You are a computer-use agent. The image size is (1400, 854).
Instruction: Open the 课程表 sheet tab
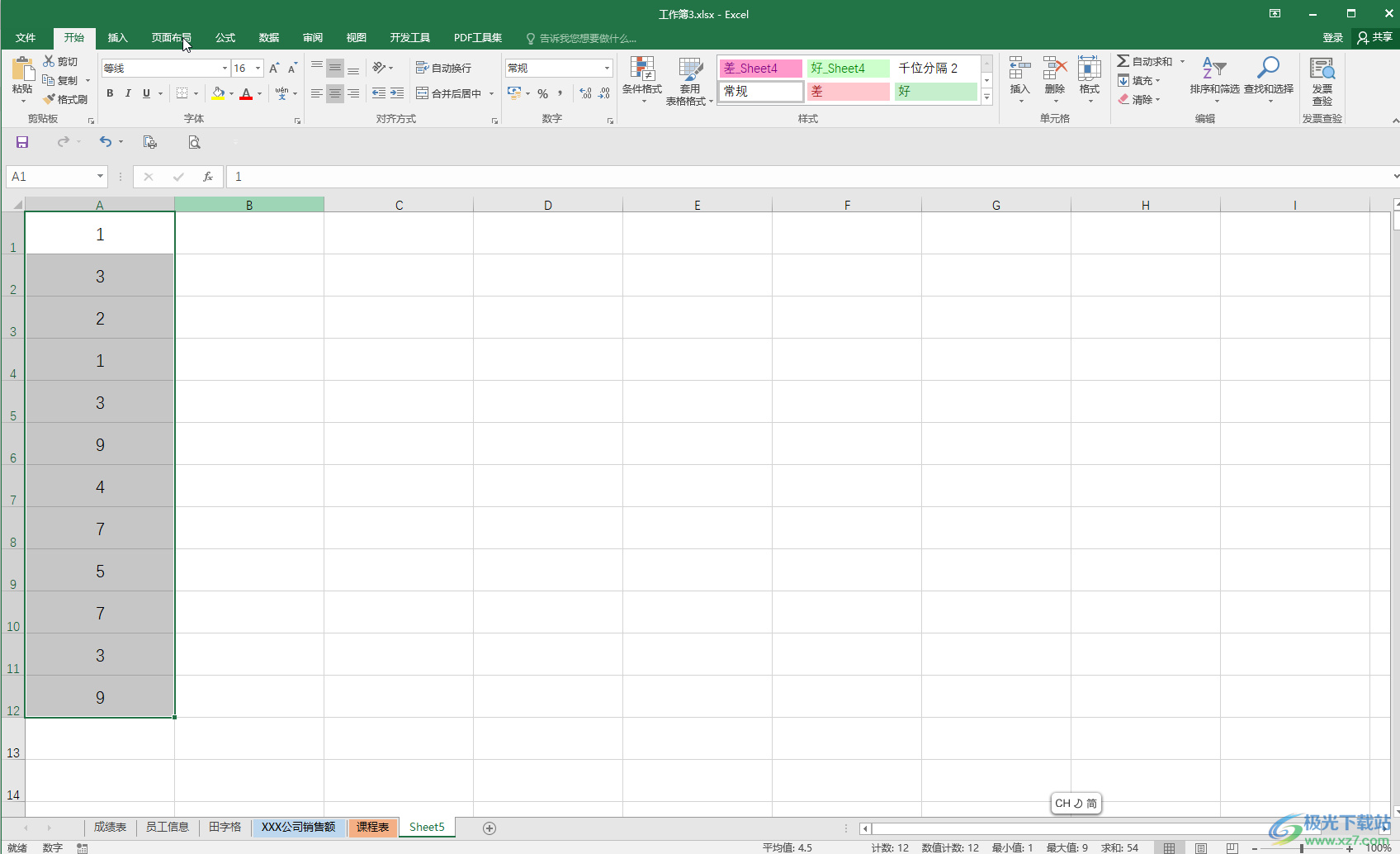point(372,827)
